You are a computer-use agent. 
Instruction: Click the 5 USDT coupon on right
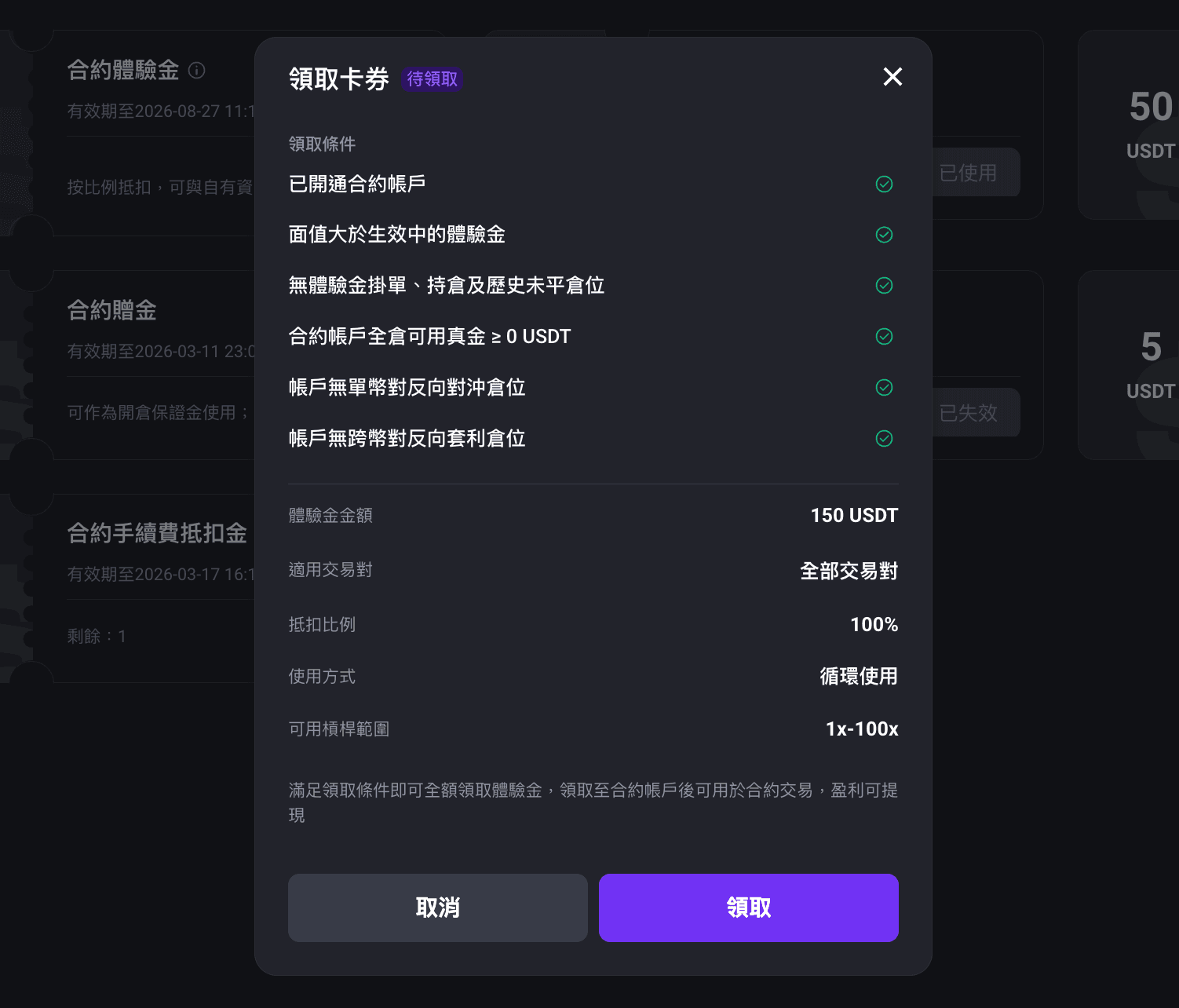pyautogui.click(x=1129, y=365)
